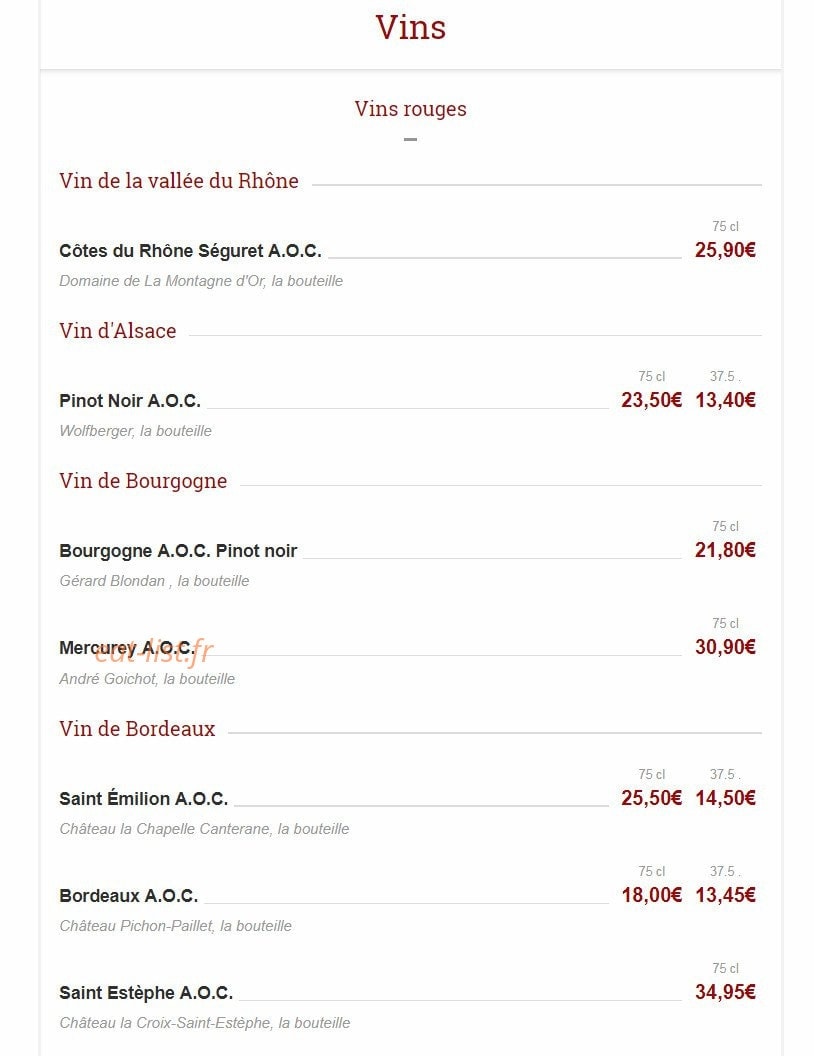
Task: Select the Vins rouges section heading
Action: (x=411, y=108)
